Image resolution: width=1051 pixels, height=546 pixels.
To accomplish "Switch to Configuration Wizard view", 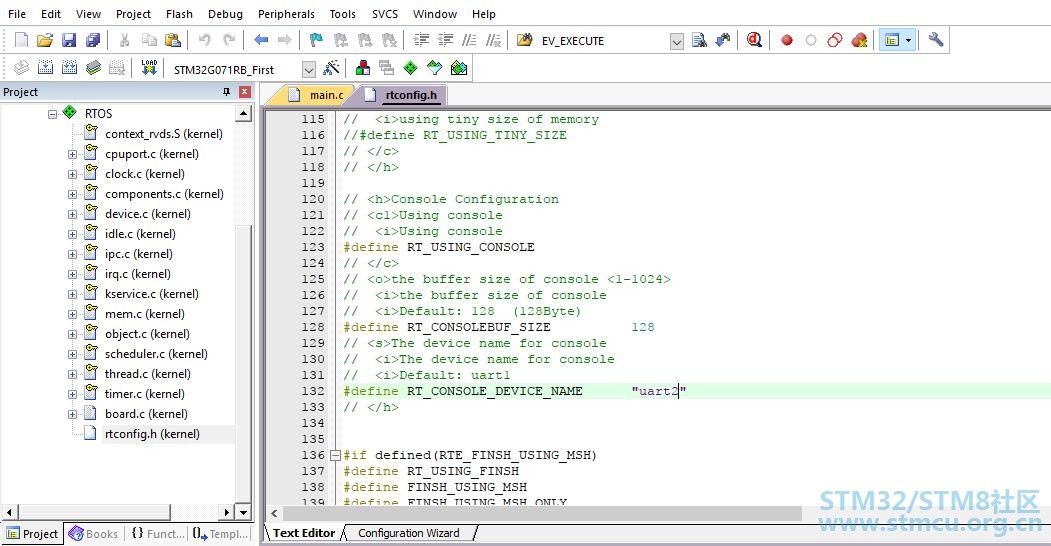I will tap(408, 533).
